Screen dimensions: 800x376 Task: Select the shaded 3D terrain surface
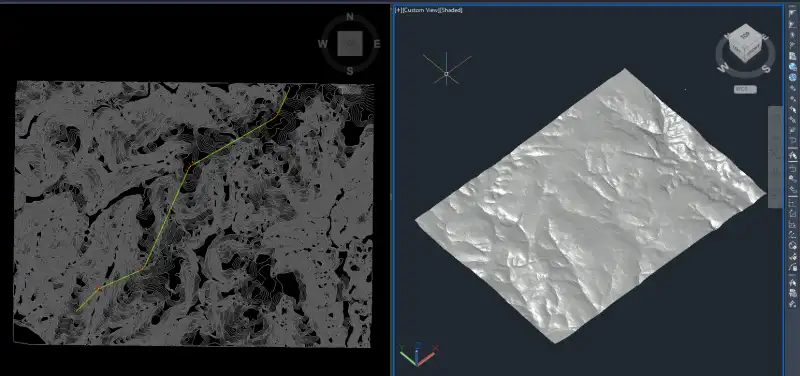[590, 206]
